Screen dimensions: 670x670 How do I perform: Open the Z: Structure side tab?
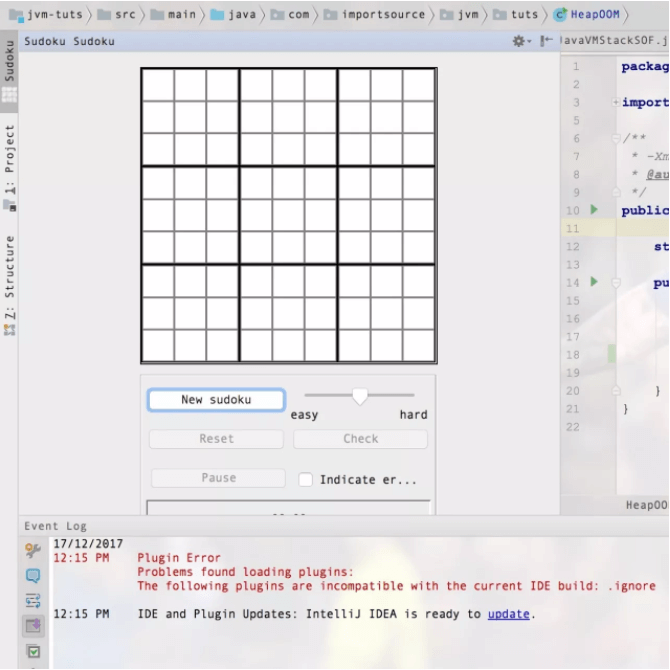pyautogui.click(x=9, y=285)
